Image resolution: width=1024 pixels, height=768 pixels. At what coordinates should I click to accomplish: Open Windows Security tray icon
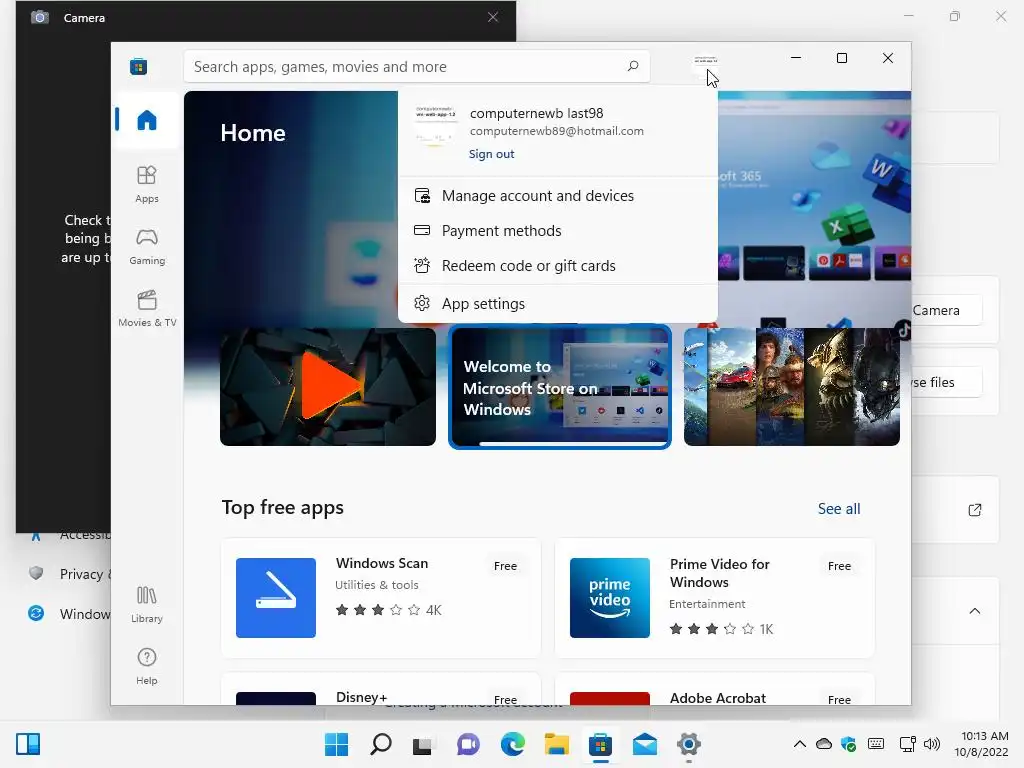click(848, 744)
